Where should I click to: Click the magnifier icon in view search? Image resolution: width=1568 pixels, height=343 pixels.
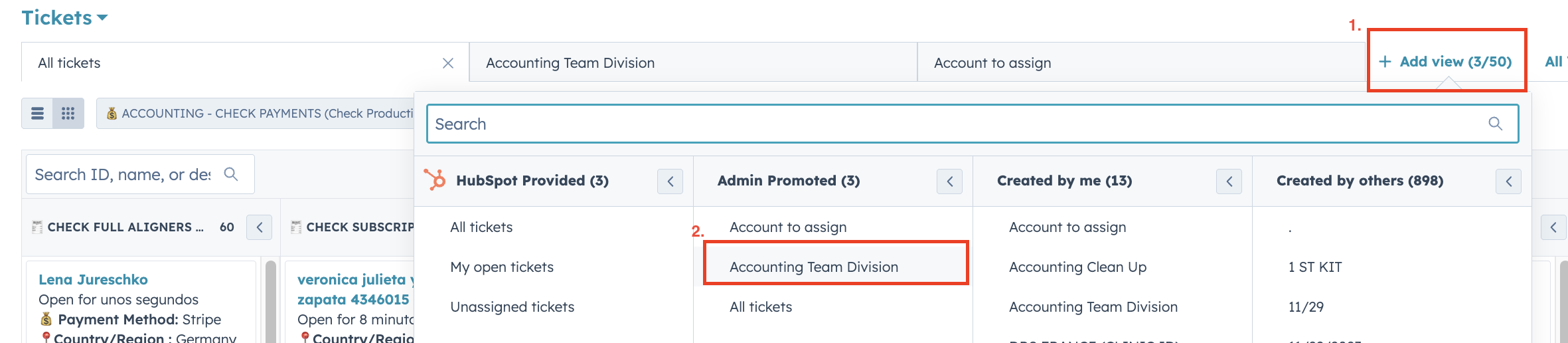click(x=1495, y=124)
